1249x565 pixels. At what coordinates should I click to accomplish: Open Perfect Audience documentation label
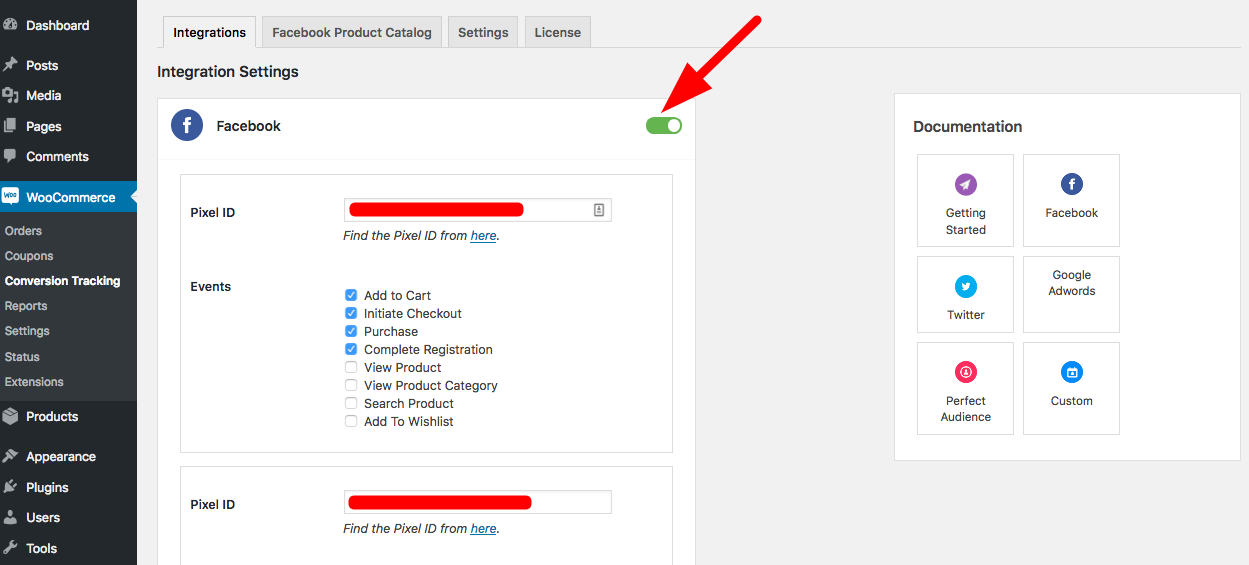click(965, 409)
